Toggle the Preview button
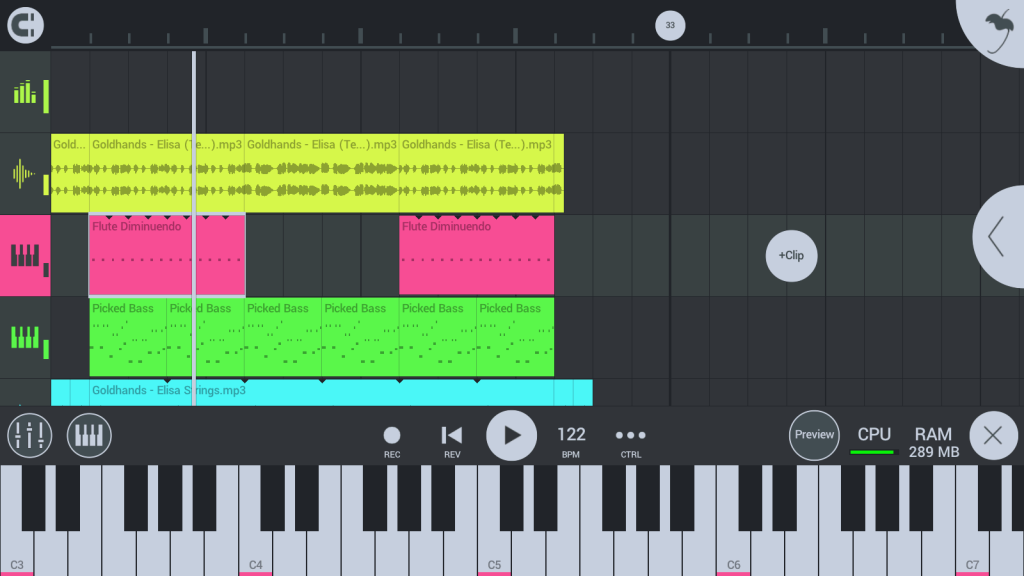 [814, 435]
